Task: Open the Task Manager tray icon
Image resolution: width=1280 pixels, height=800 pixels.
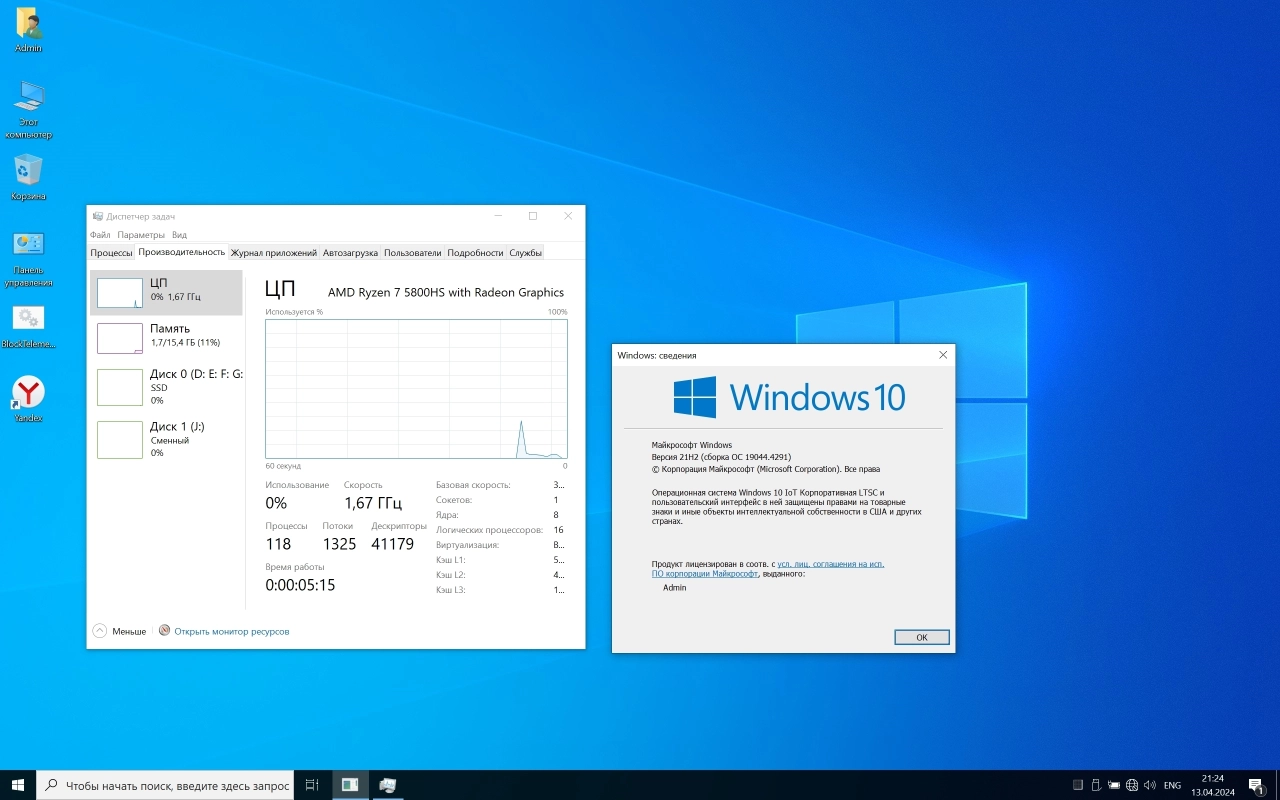Action: [1077, 785]
